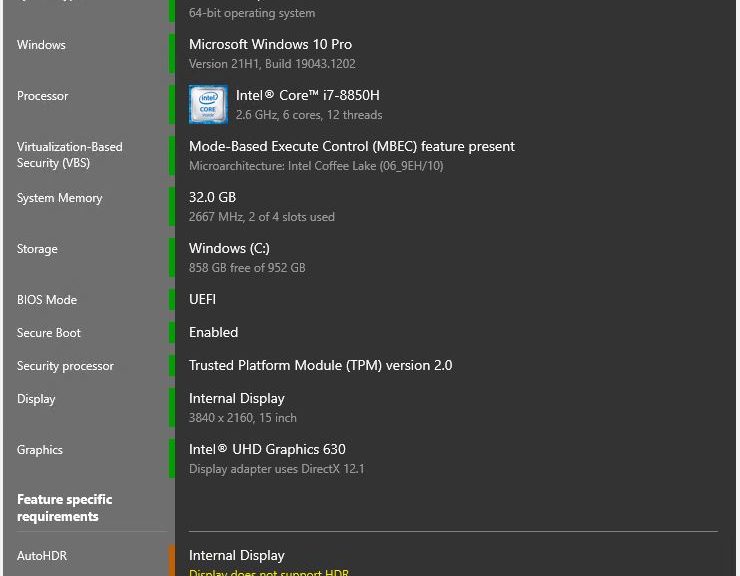Select Microarchitecture: Intel Coffee Lake text
This screenshot has height=576, width=740.
316,166
